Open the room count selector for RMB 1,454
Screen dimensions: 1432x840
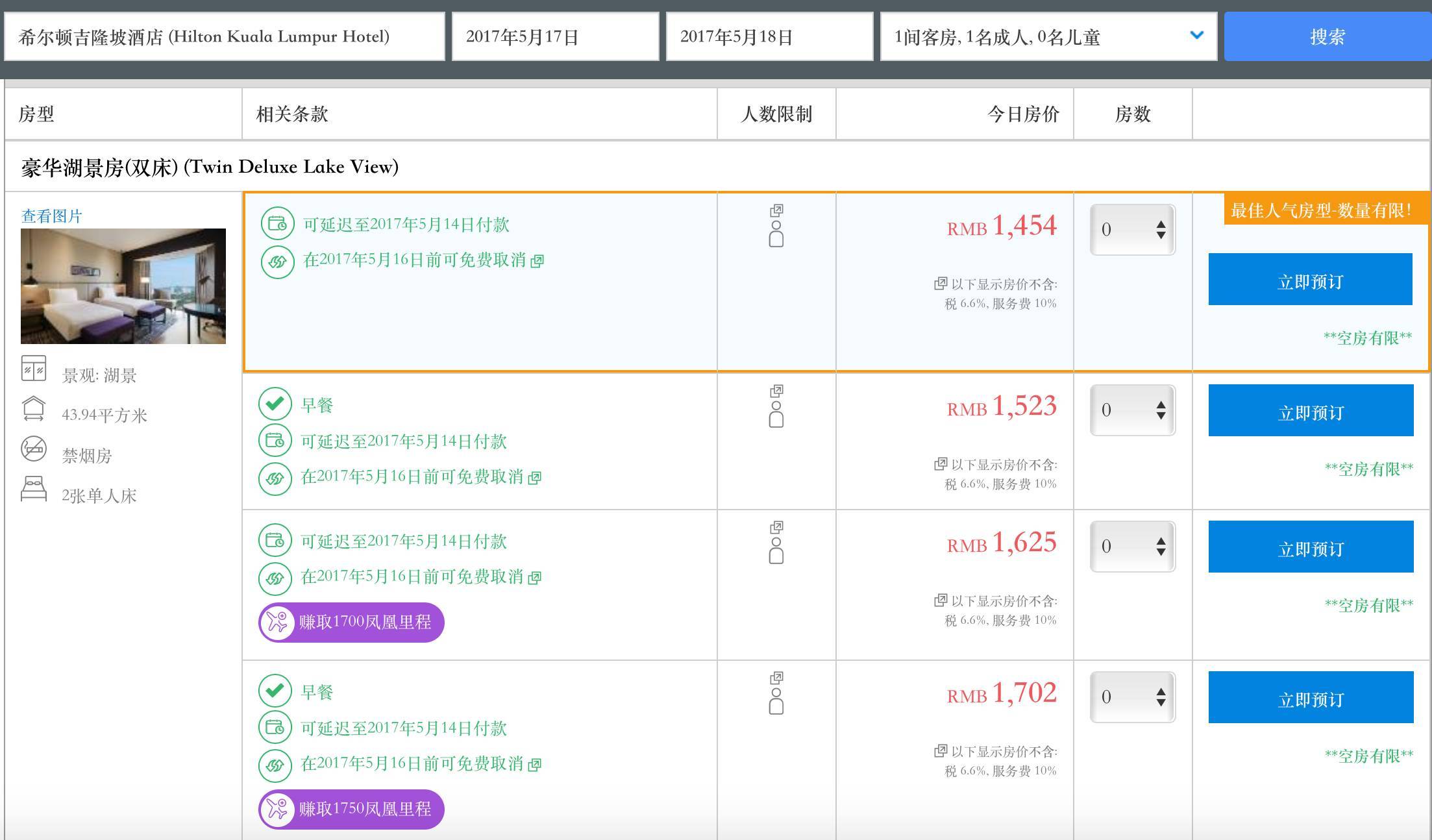tap(1133, 230)
